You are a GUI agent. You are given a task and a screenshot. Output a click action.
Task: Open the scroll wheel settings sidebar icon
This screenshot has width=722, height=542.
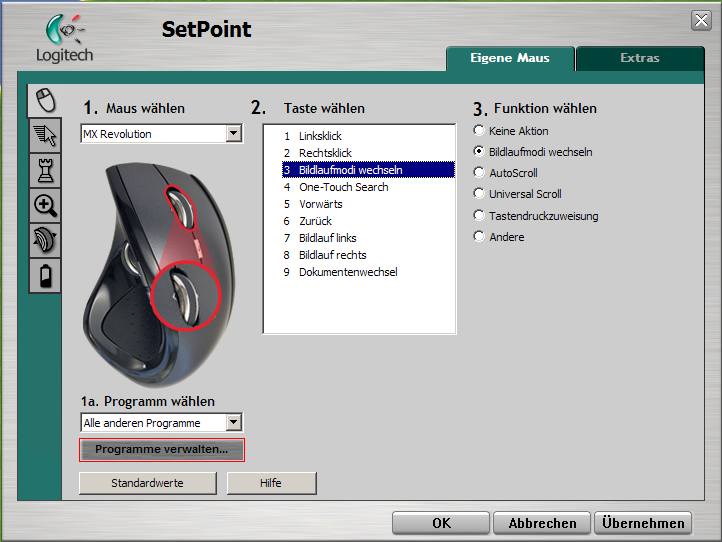[45, 240]
